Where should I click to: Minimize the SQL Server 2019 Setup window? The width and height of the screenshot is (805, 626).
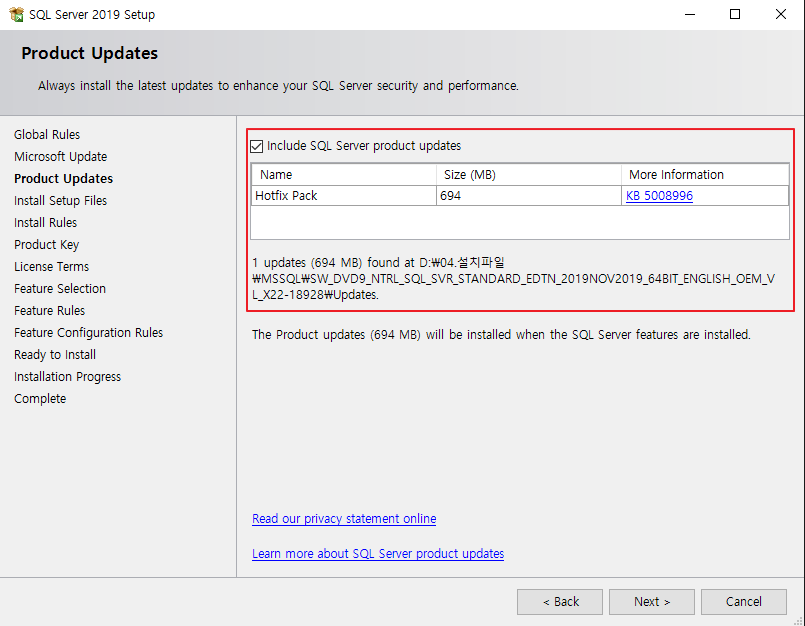tap(690, 14)
